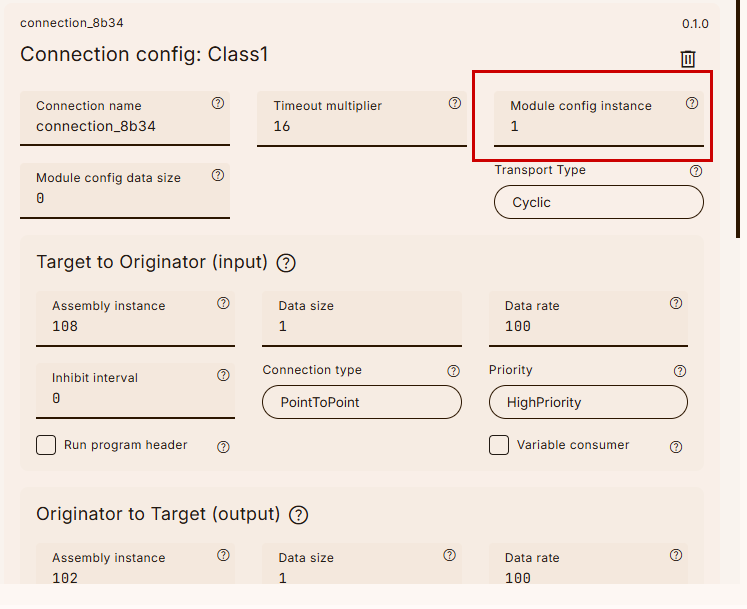Delete this connection with the trash icon
The height and width of the screenshot is (609, 747).
pyautogui.click(x=688, y=59)
